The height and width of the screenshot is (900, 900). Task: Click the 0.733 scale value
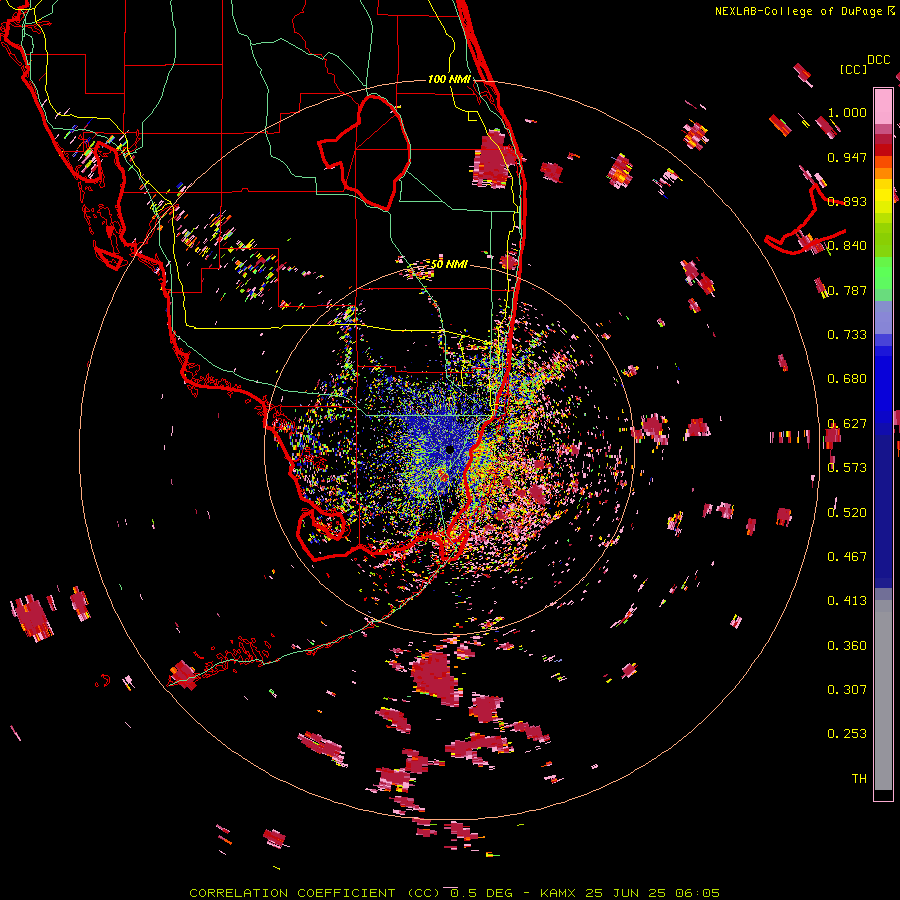click(x=847, y=335)
